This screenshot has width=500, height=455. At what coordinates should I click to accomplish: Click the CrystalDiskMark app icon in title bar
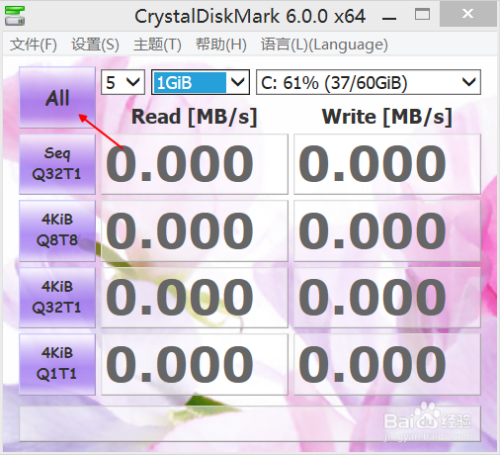pos(15,16)
